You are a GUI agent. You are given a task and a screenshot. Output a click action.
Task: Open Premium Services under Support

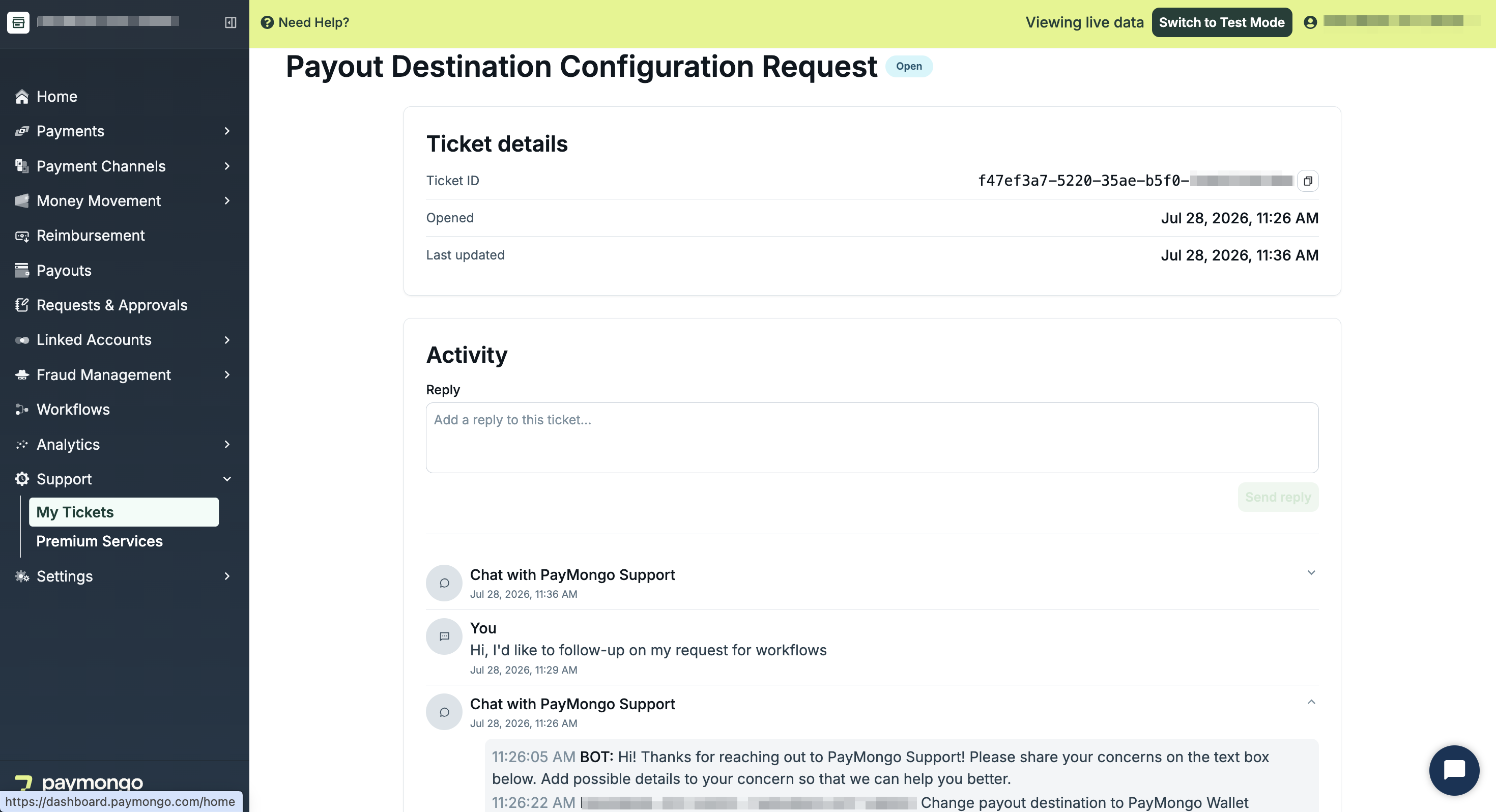click(99, 541)
